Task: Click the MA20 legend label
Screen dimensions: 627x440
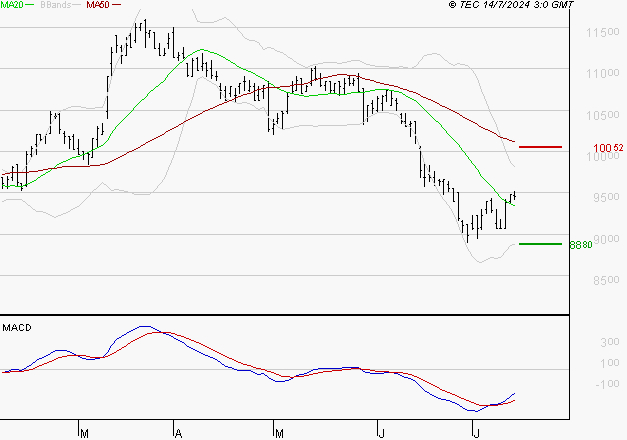Action: tap(12, 4)
